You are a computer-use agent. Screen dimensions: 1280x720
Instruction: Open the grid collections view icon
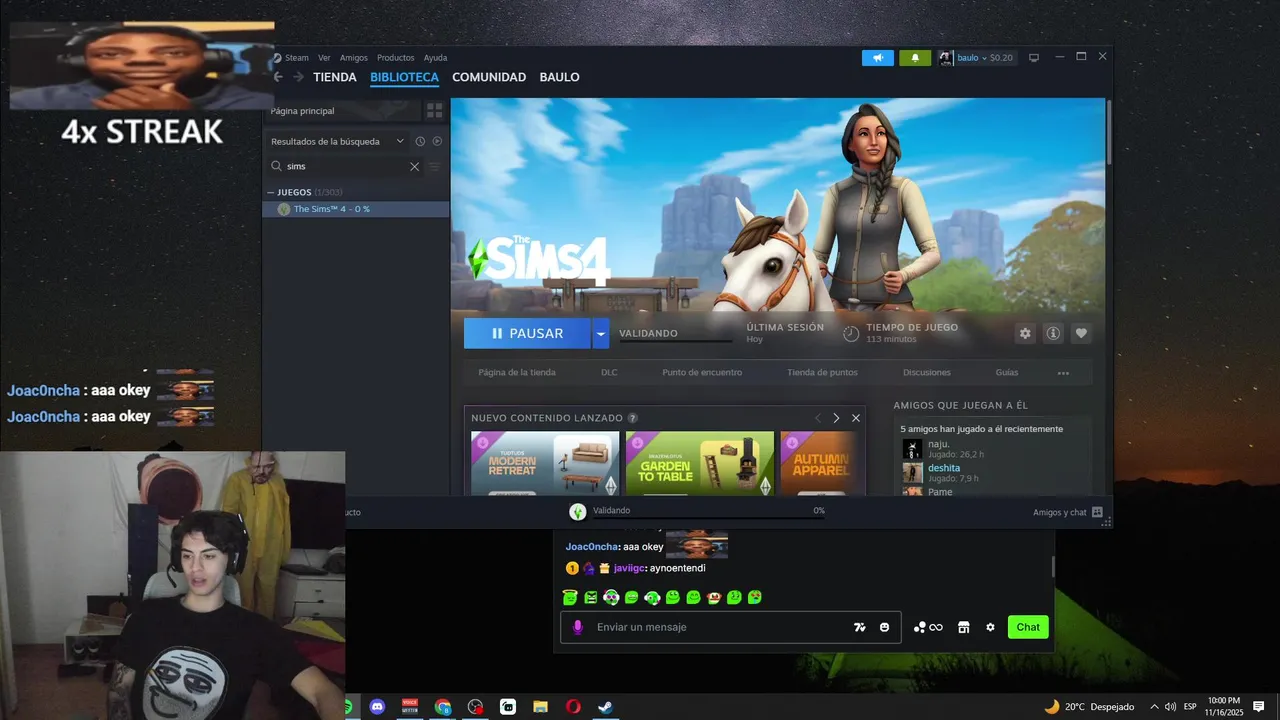coord(434,110)
